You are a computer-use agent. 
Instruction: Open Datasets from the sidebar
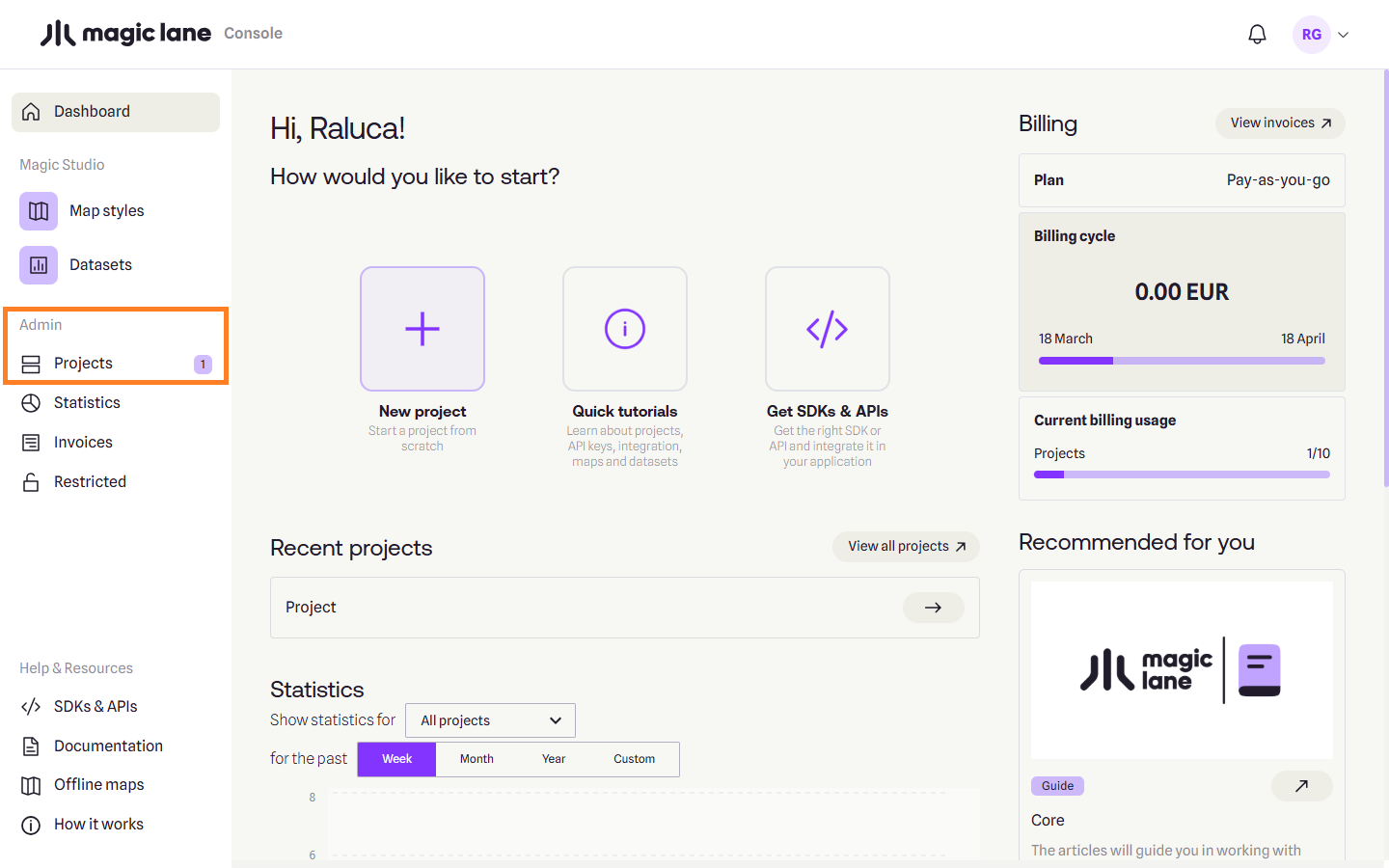100,265
